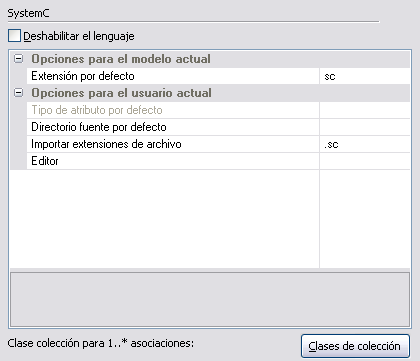Edit the sc value for Extensión por defecto
Viewport: 420px width, 361px height.
click(x=365, y=76)
